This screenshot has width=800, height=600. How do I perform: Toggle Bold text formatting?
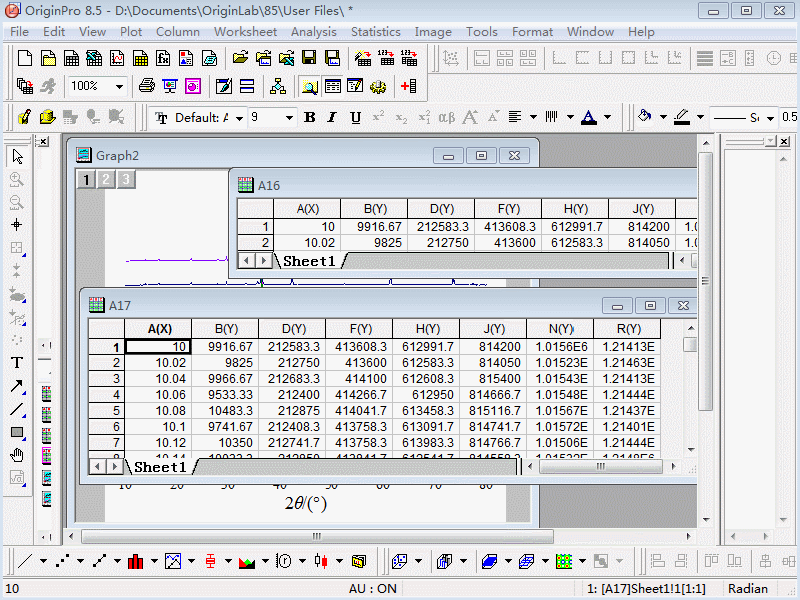click(x=309, y=118)
